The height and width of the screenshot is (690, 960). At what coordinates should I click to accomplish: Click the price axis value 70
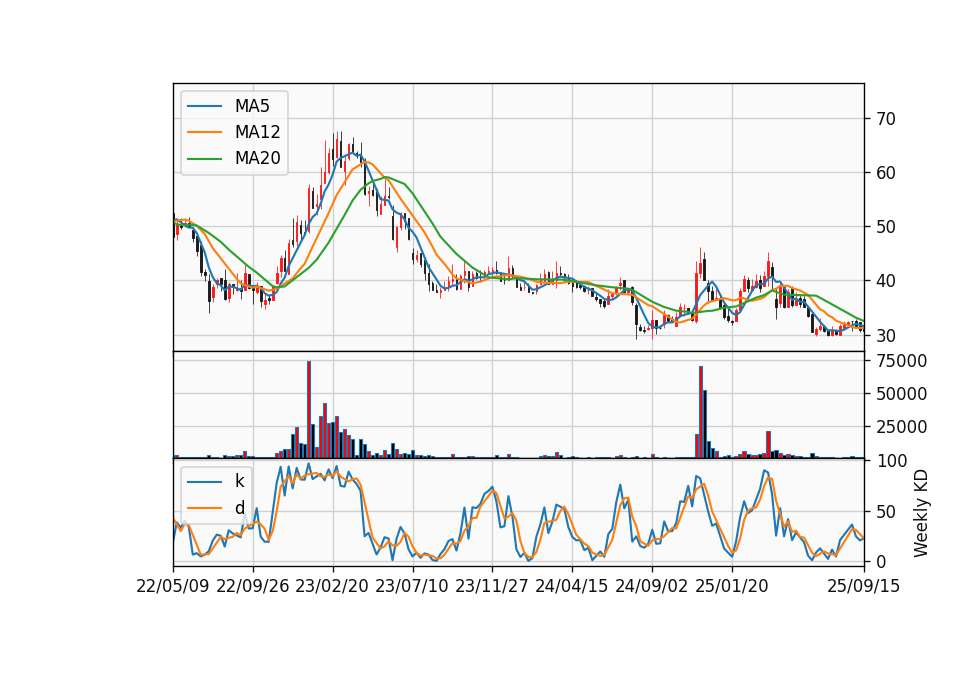[x=886, y=119]
